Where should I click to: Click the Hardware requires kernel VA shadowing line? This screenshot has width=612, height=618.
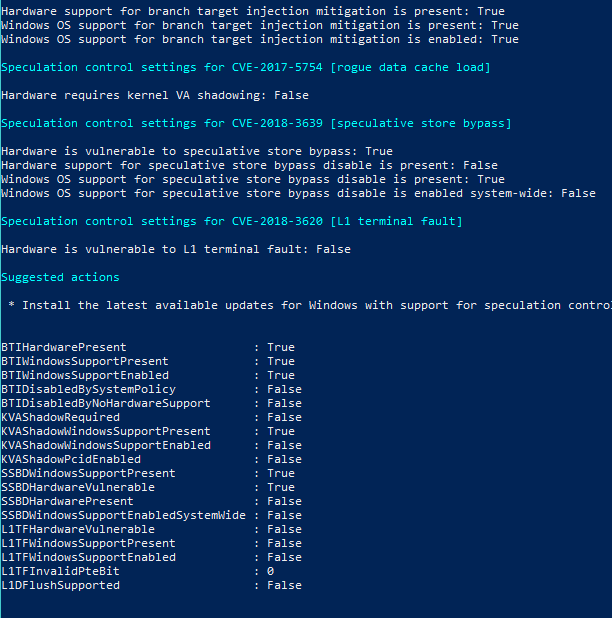click(155, 95)
